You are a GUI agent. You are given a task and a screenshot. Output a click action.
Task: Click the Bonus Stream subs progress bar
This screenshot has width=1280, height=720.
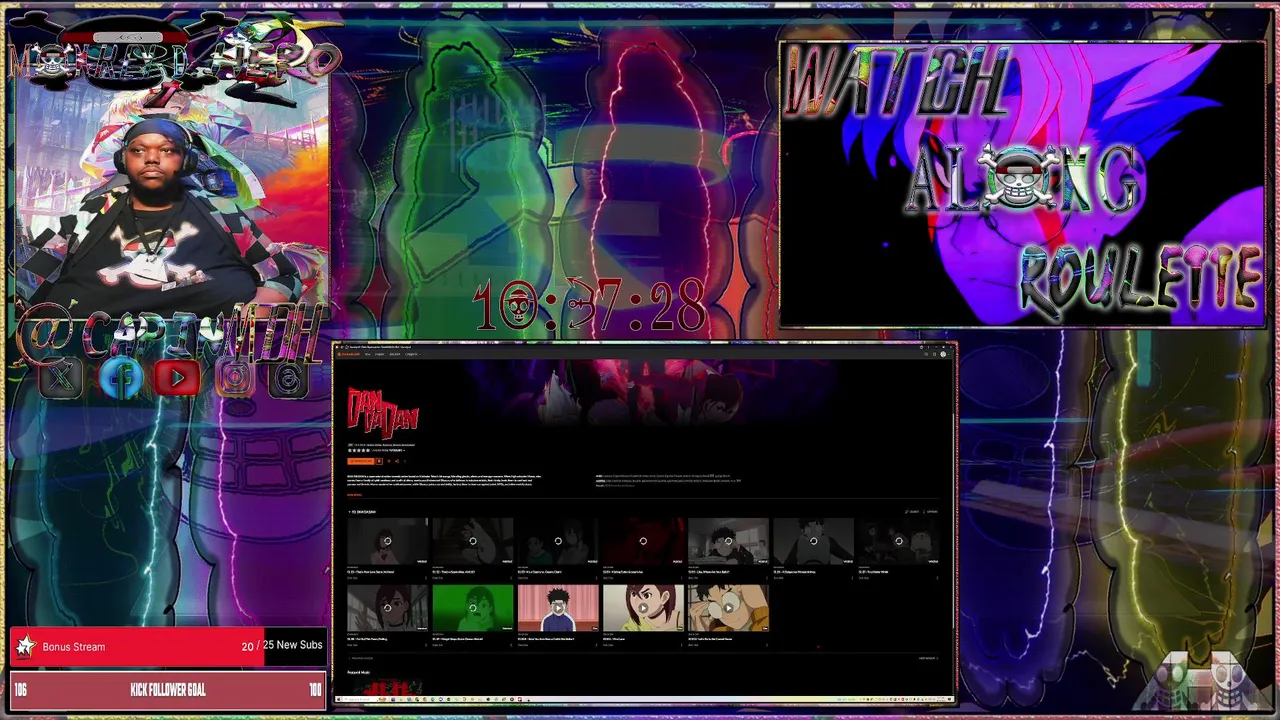167,647
